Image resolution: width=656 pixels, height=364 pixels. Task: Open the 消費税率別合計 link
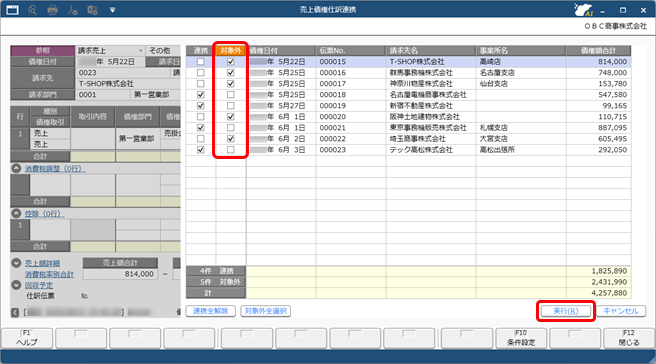[49, 274]
